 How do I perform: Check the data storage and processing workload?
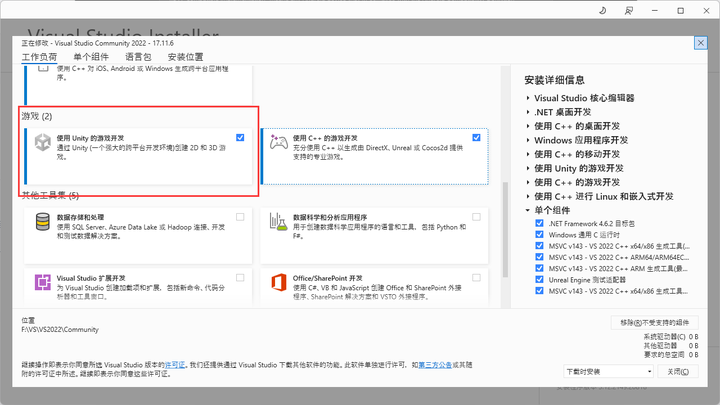pos(240,217)
